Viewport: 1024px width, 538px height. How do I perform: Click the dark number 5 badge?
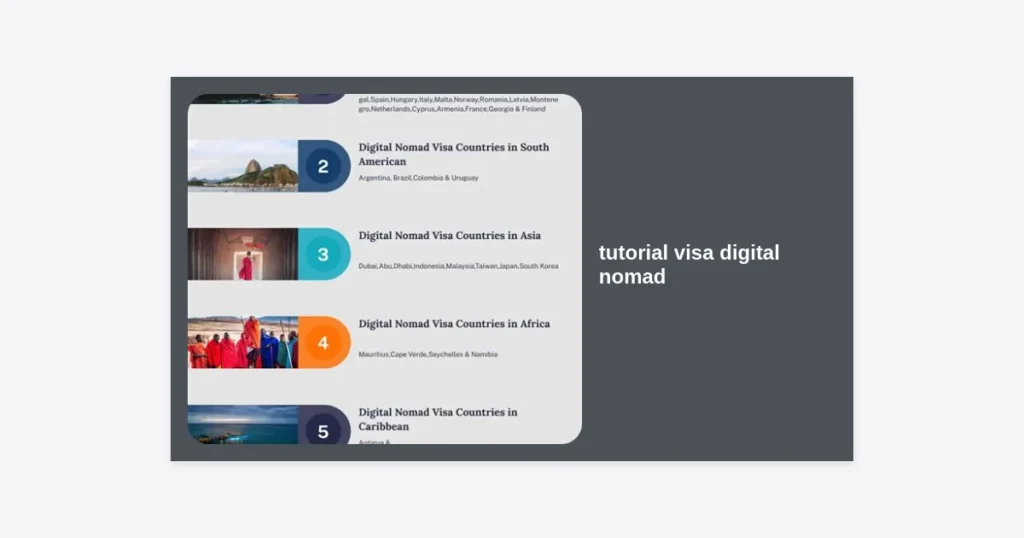pyautogui.click(x=324, y=425)
